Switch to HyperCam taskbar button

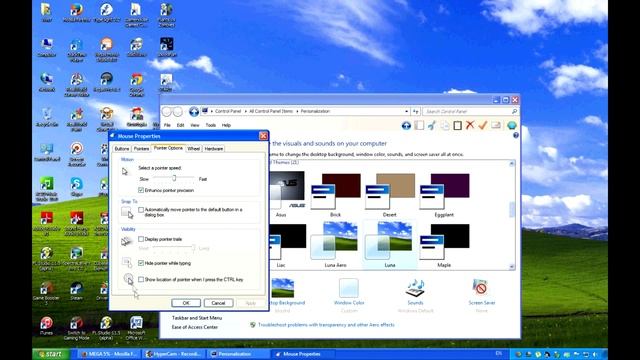[x=174, y=354]
